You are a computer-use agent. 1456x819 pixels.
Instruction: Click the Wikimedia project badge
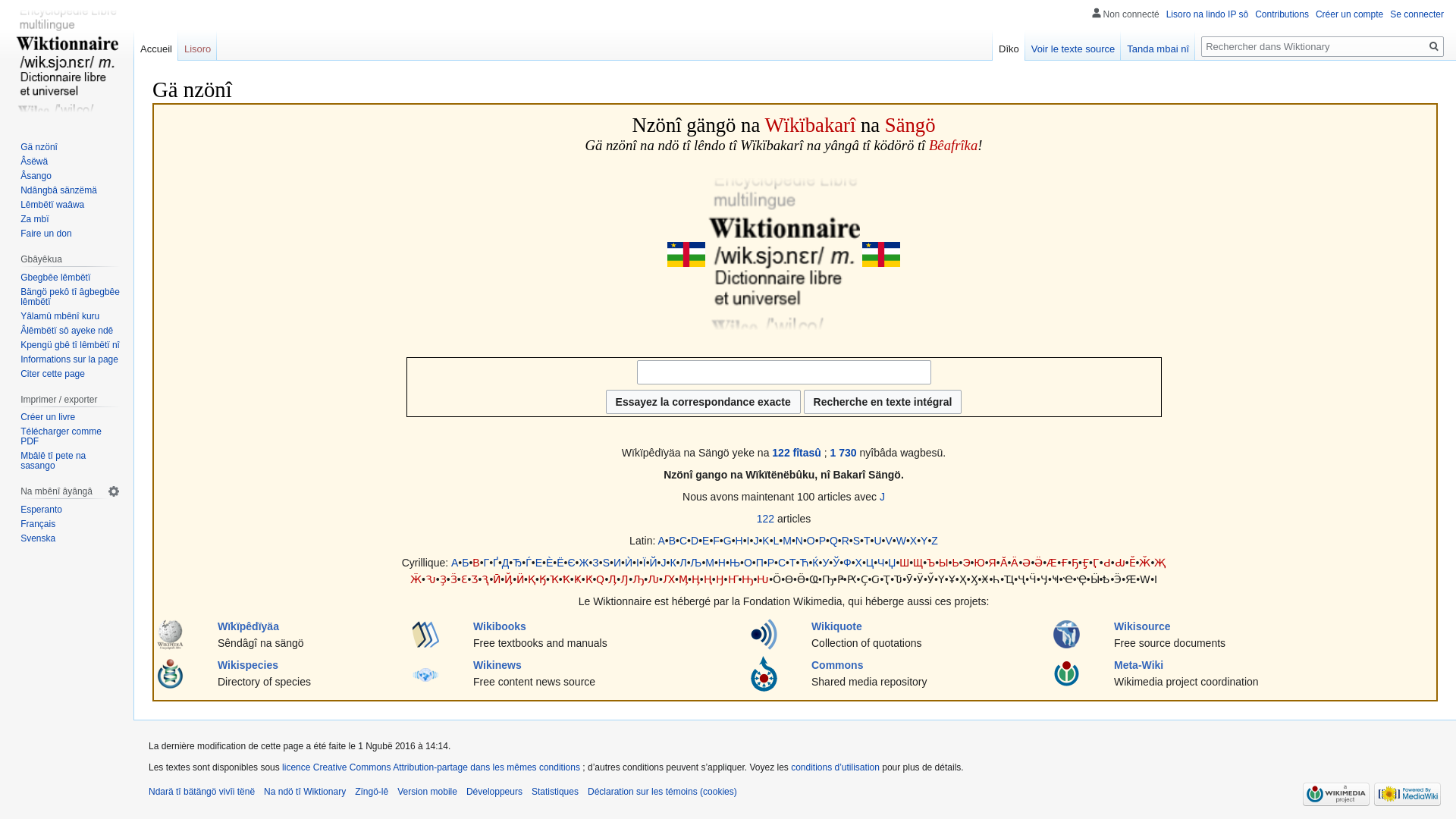(1335, 794)
